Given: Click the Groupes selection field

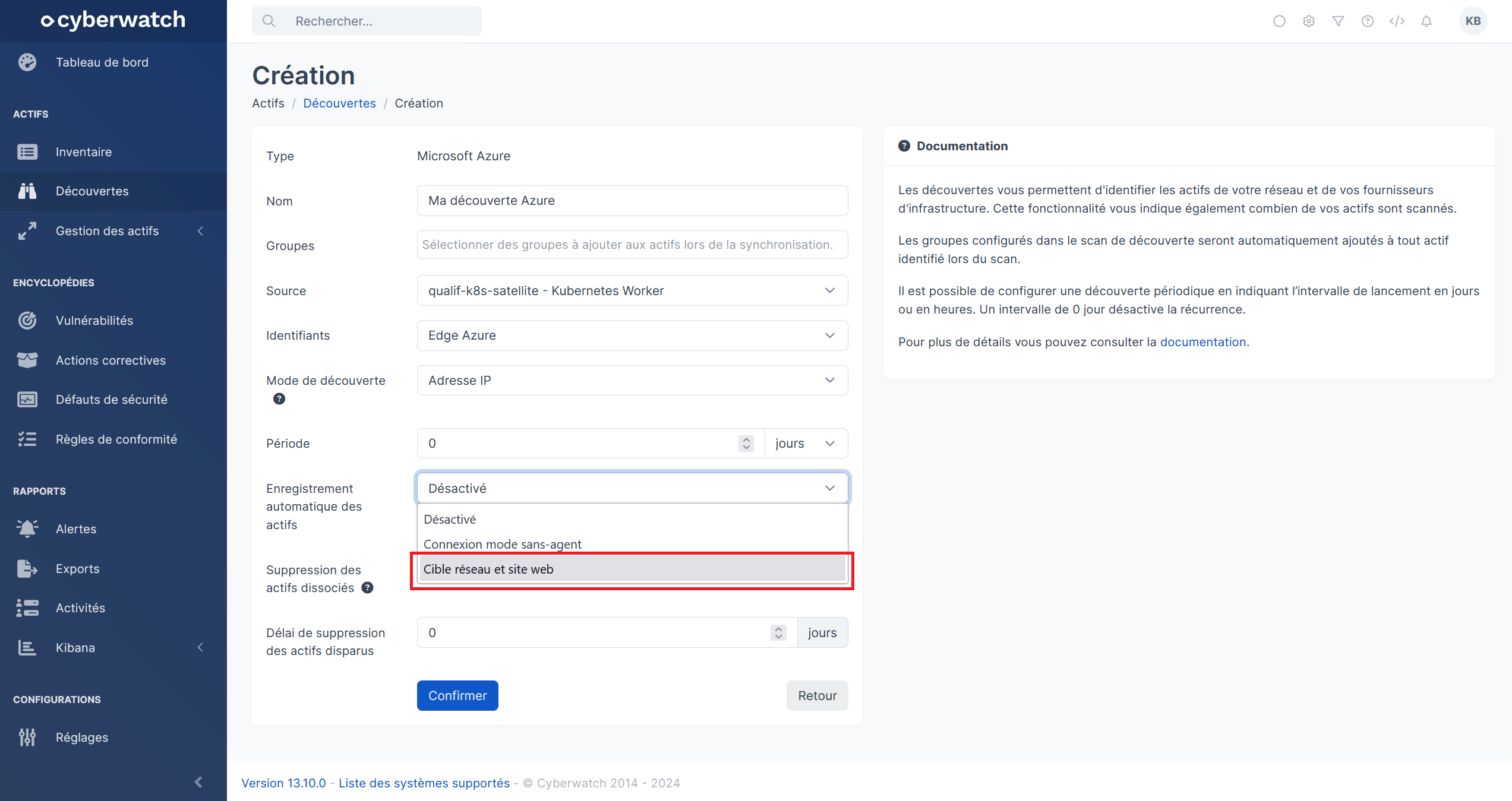Looking at the screenshot, I should coord(632,245).
